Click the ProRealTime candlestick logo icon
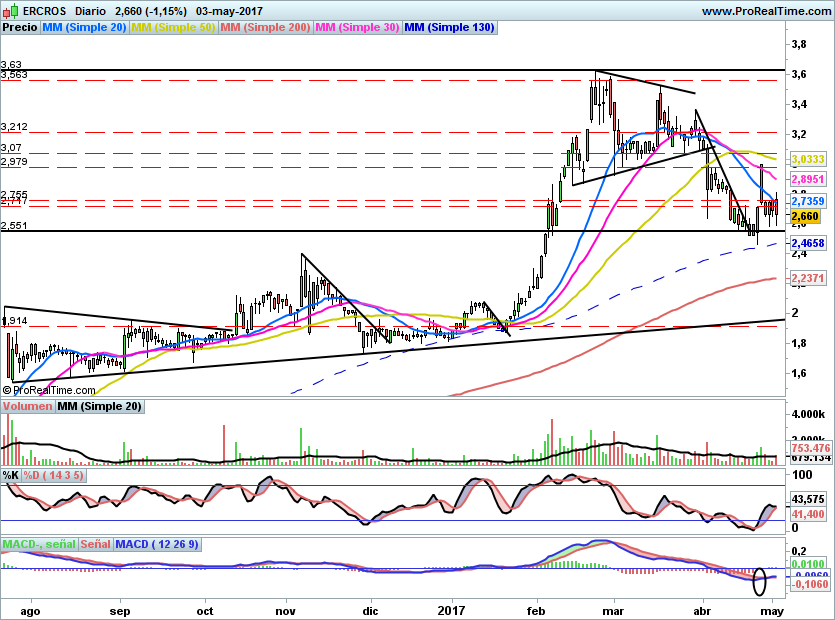The width and height of the screenshot is (835, 620). click(x=9, y=10)
